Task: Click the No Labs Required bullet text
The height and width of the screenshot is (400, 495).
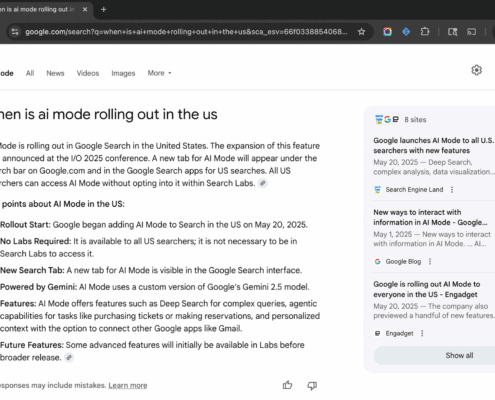Action: coord(149,247)
